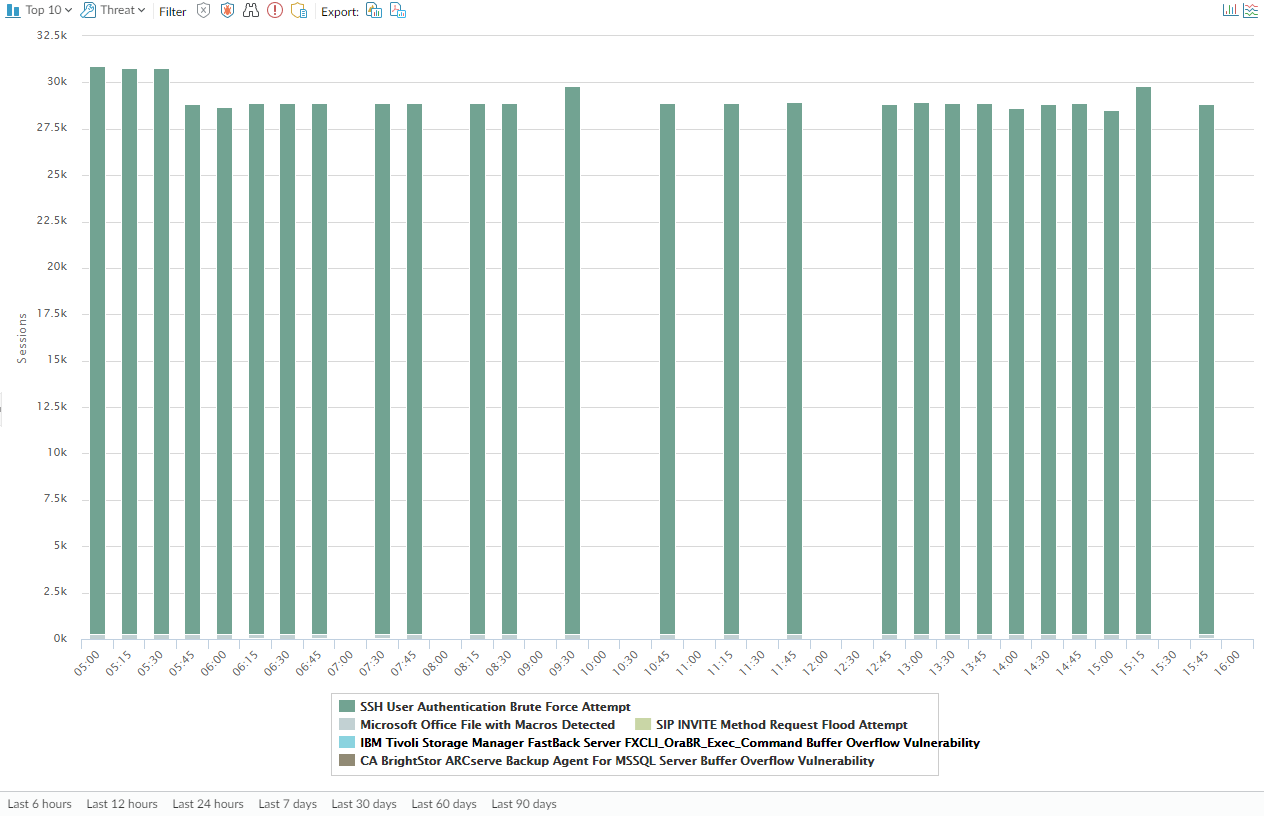The image size is (1264, 816).
Task: Select the spyware binoculars filter icon
Action: 251,11
